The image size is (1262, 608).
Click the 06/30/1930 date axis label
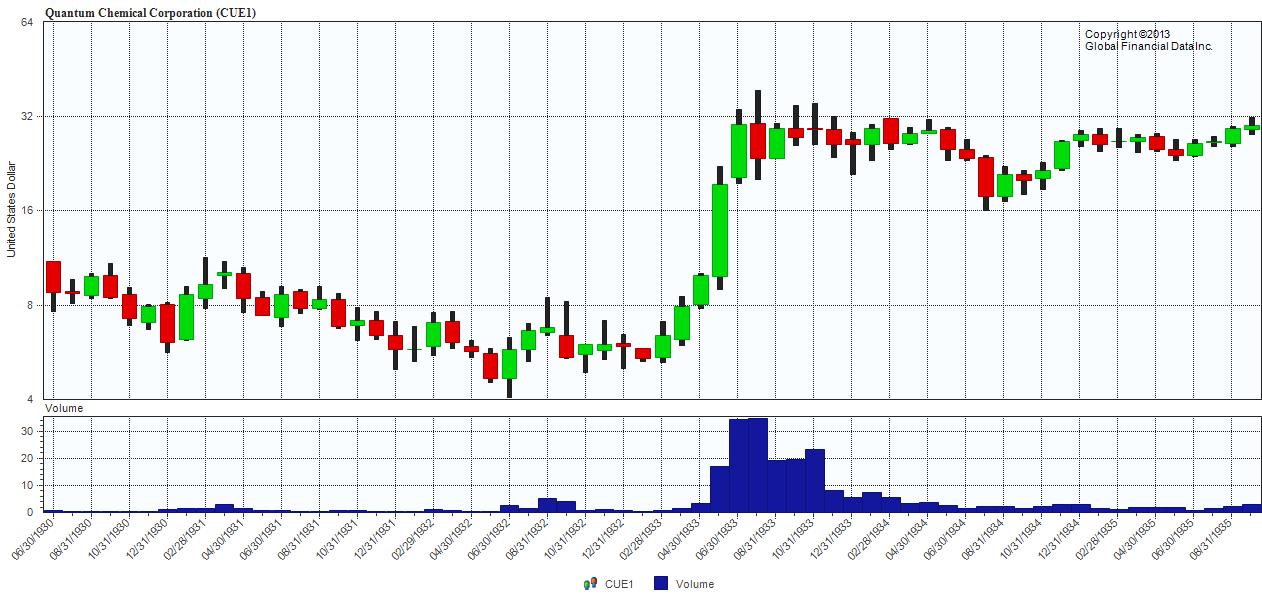click(32, 539)
